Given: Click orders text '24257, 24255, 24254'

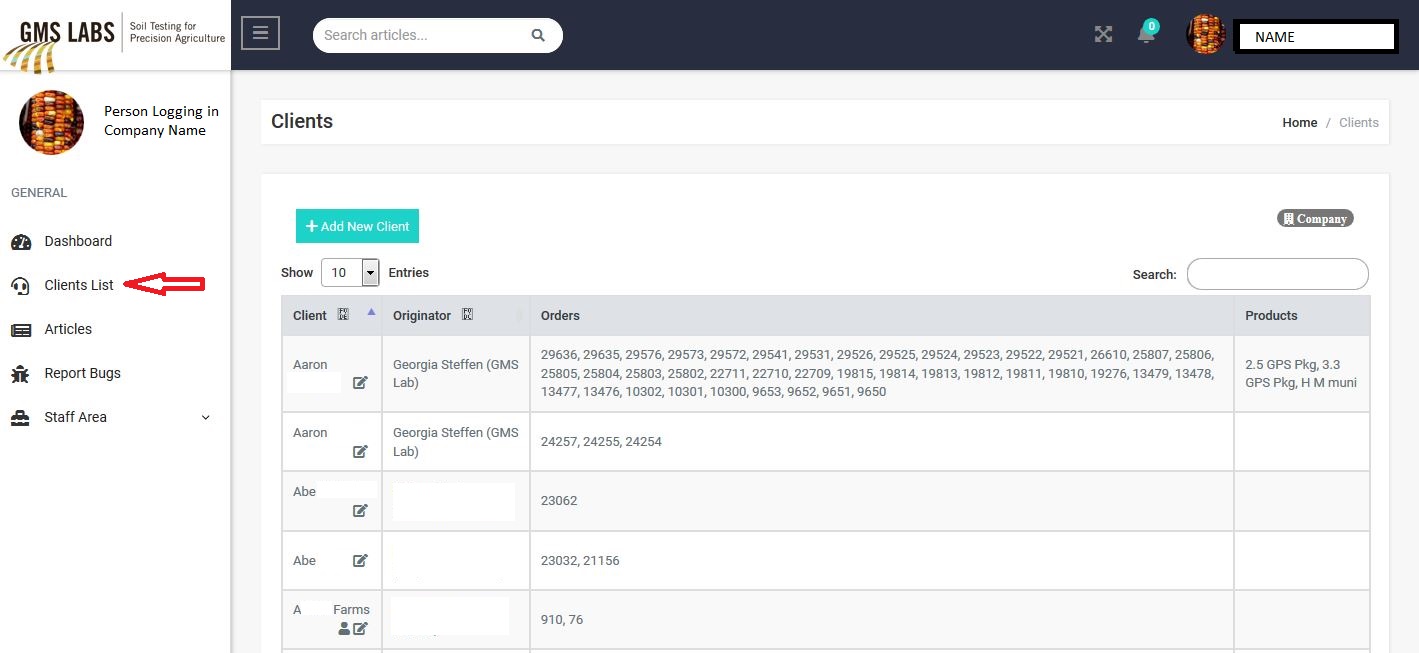Looking at the screenshot, I should pyautogui.click(x=601, y=441).
